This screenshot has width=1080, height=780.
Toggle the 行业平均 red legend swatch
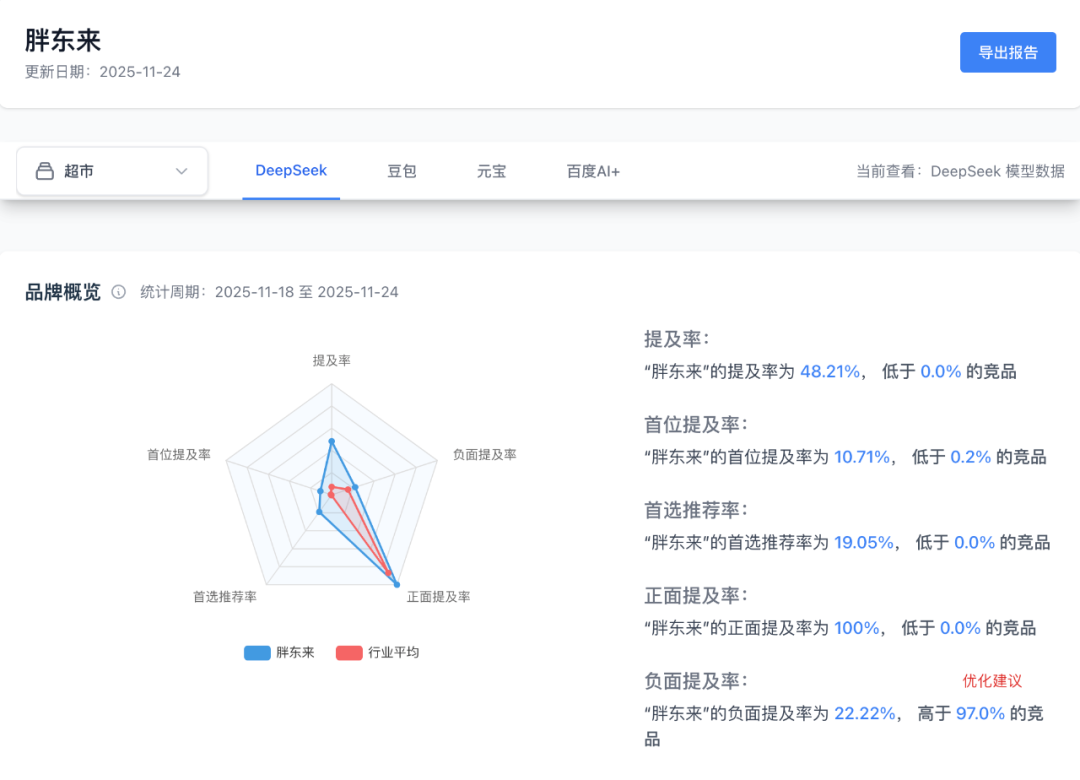(349, 653)
